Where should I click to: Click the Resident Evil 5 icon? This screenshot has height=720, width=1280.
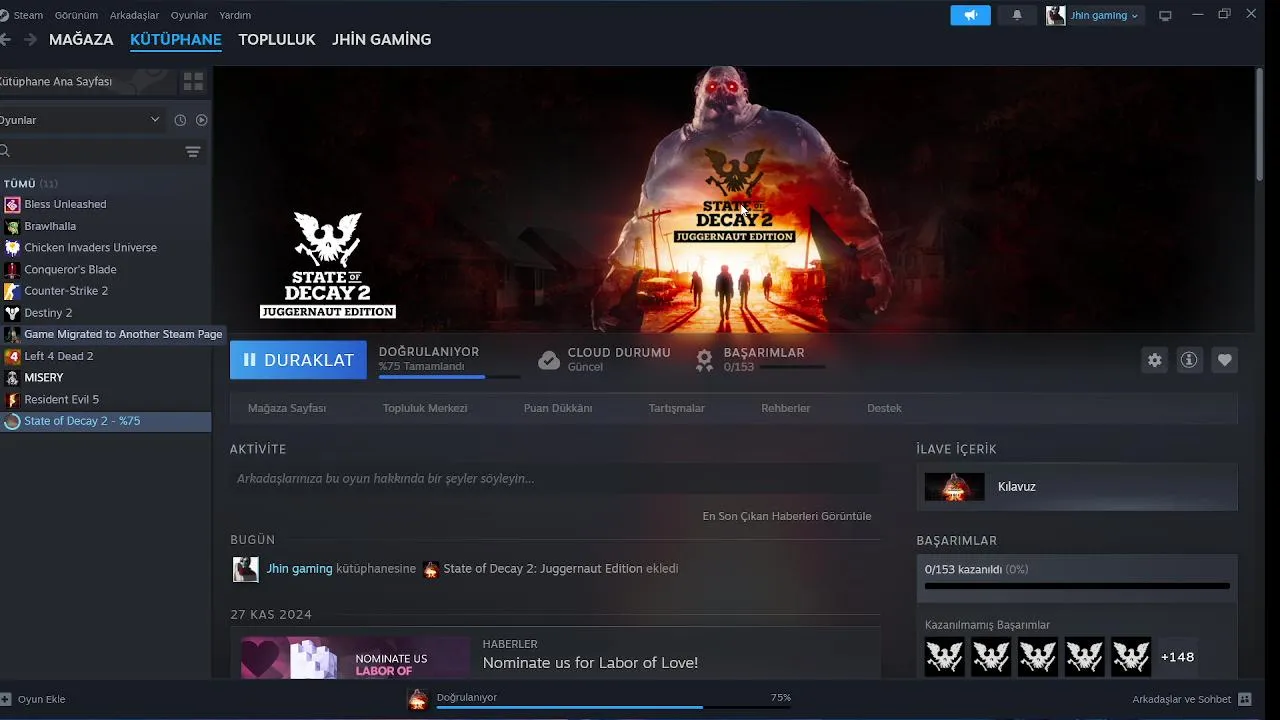(12, 399)
